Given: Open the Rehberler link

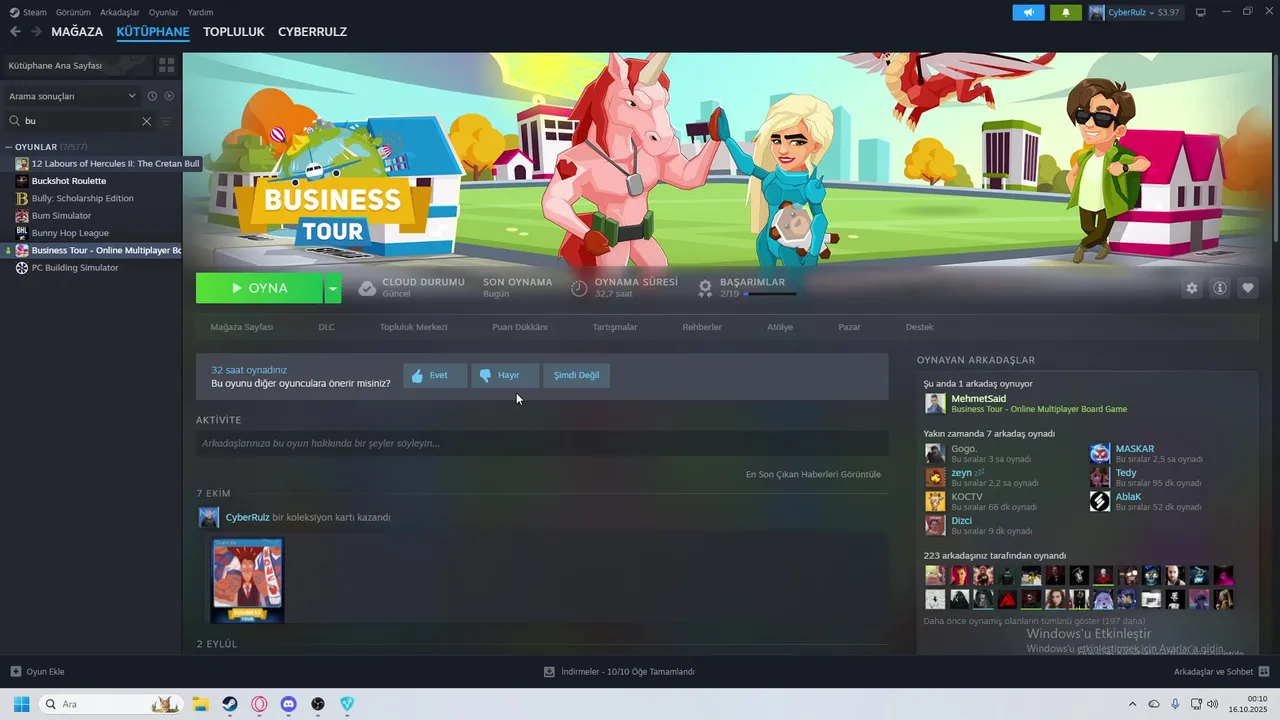Looking at the screenshot, I should 702,327.
